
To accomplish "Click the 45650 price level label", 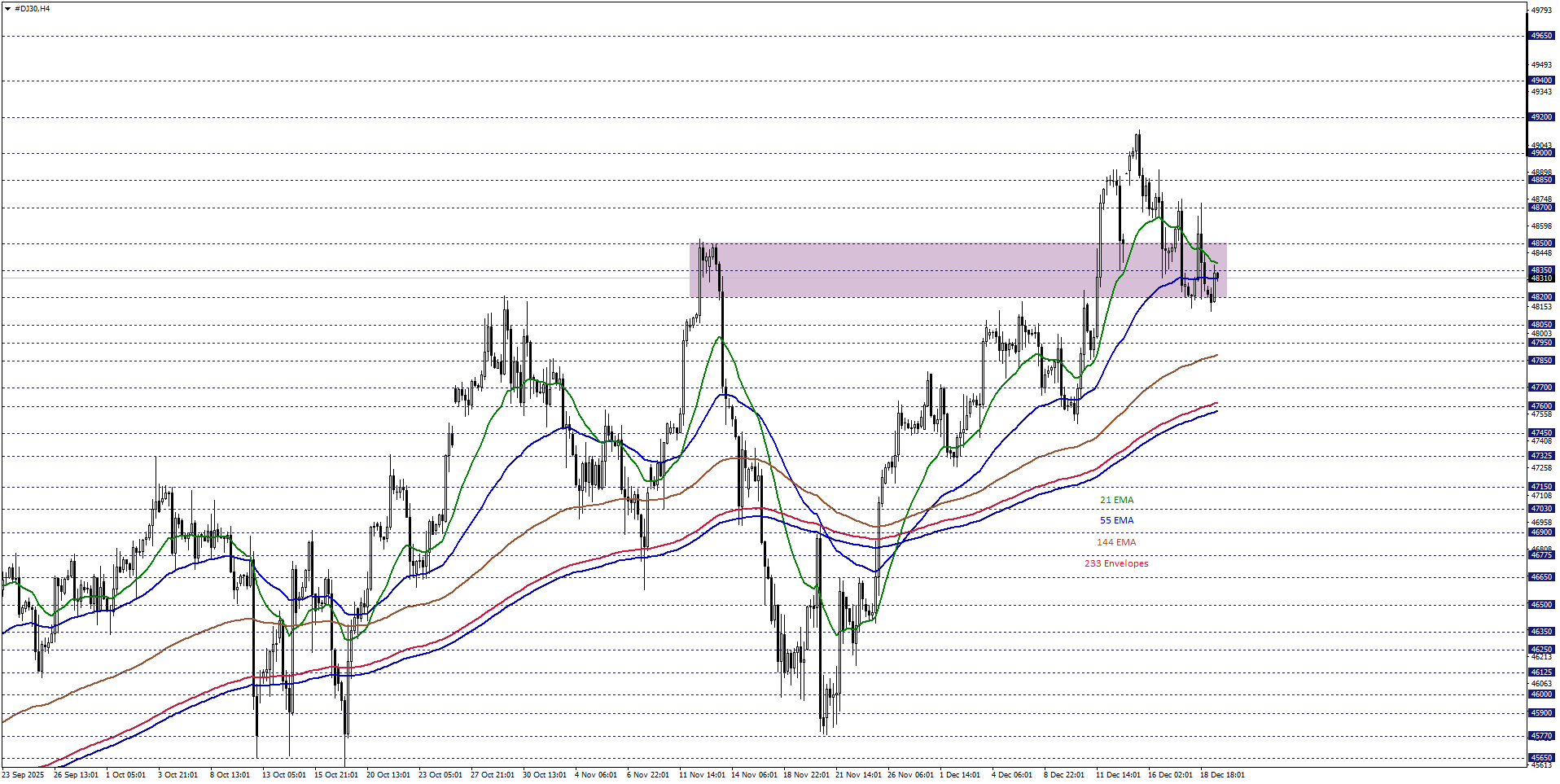I will point(1541,758).
